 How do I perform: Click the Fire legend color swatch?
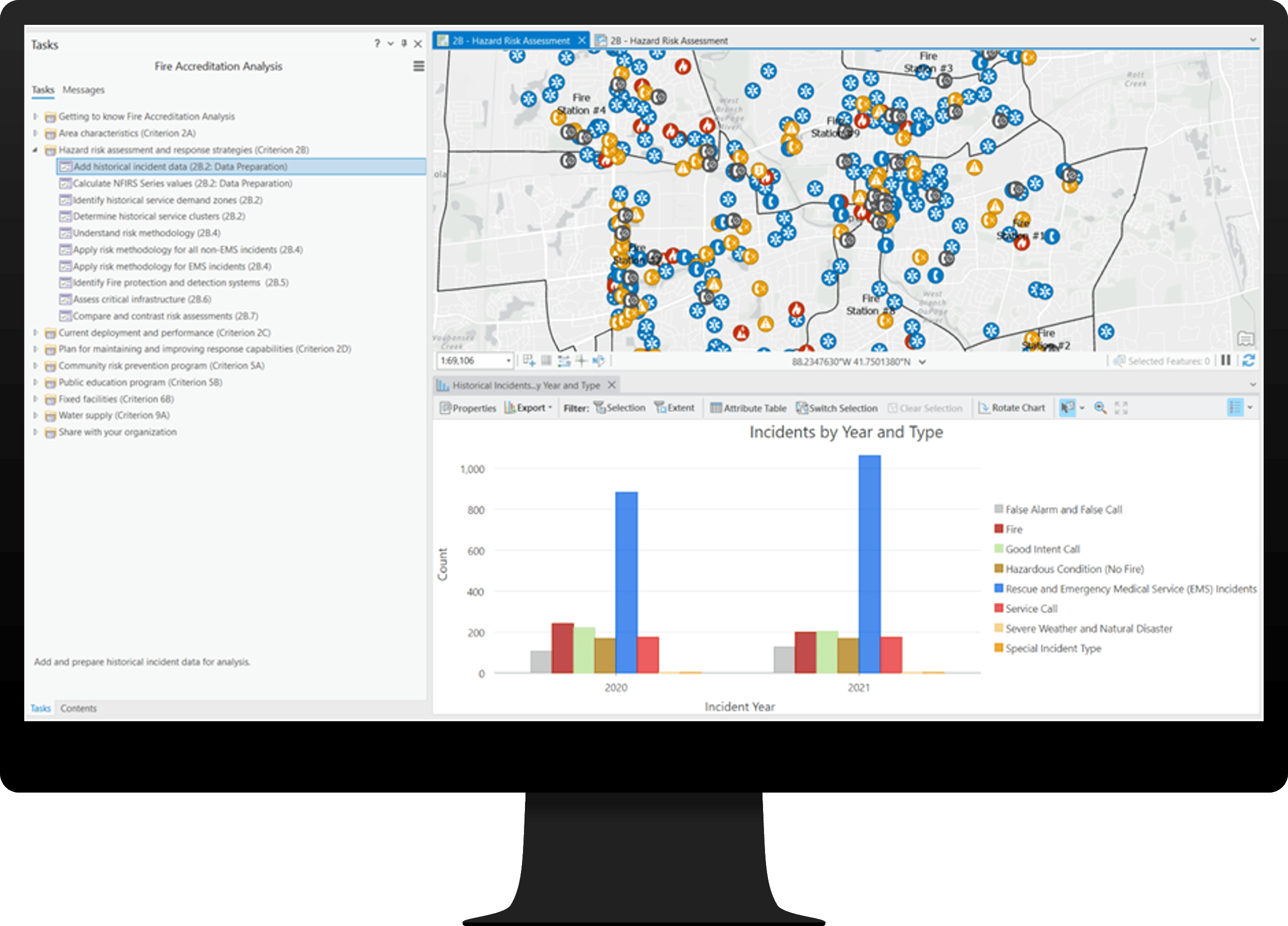998,529
